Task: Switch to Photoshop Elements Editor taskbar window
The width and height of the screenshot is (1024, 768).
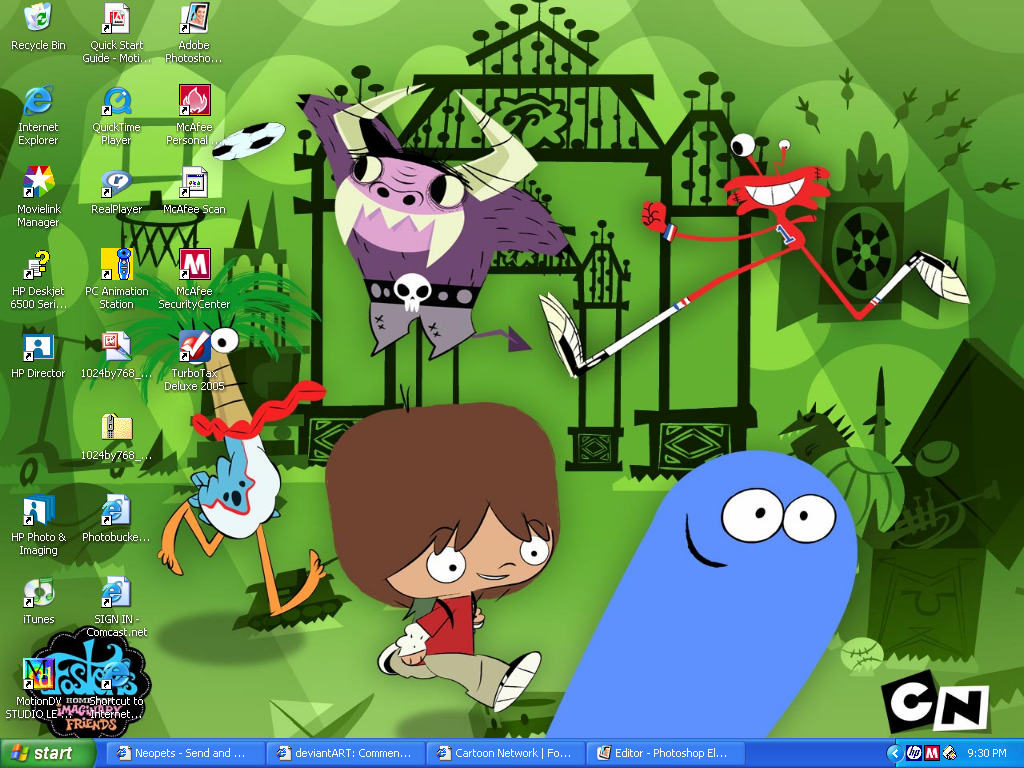Action: (666, 753)
